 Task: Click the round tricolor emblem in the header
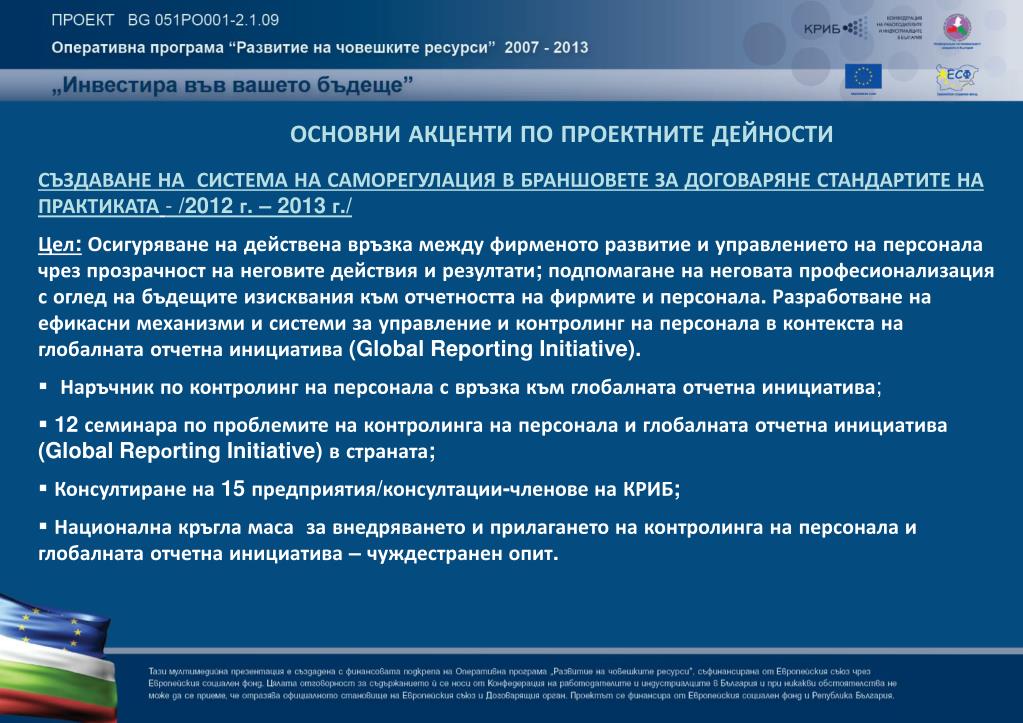957,30
